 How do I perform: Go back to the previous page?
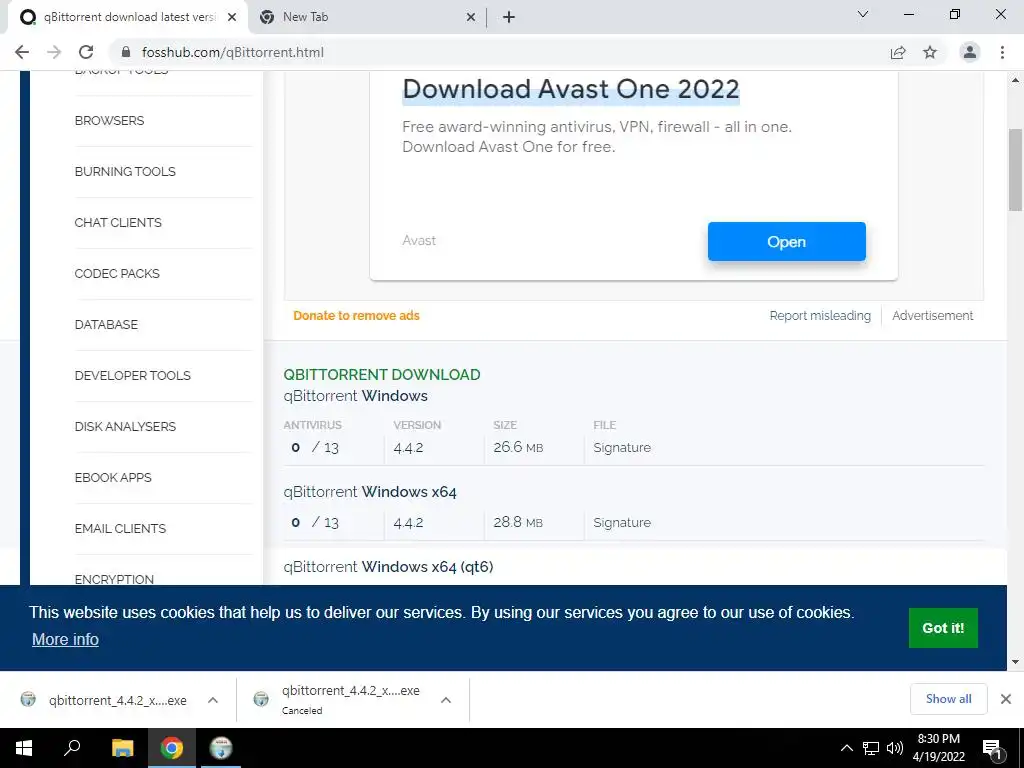pos(22,52)
